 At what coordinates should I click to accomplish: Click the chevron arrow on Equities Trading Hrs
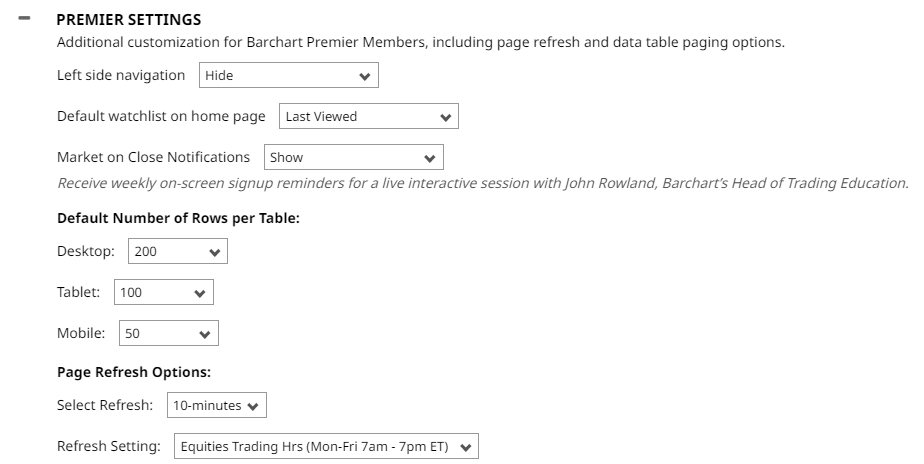465,447
